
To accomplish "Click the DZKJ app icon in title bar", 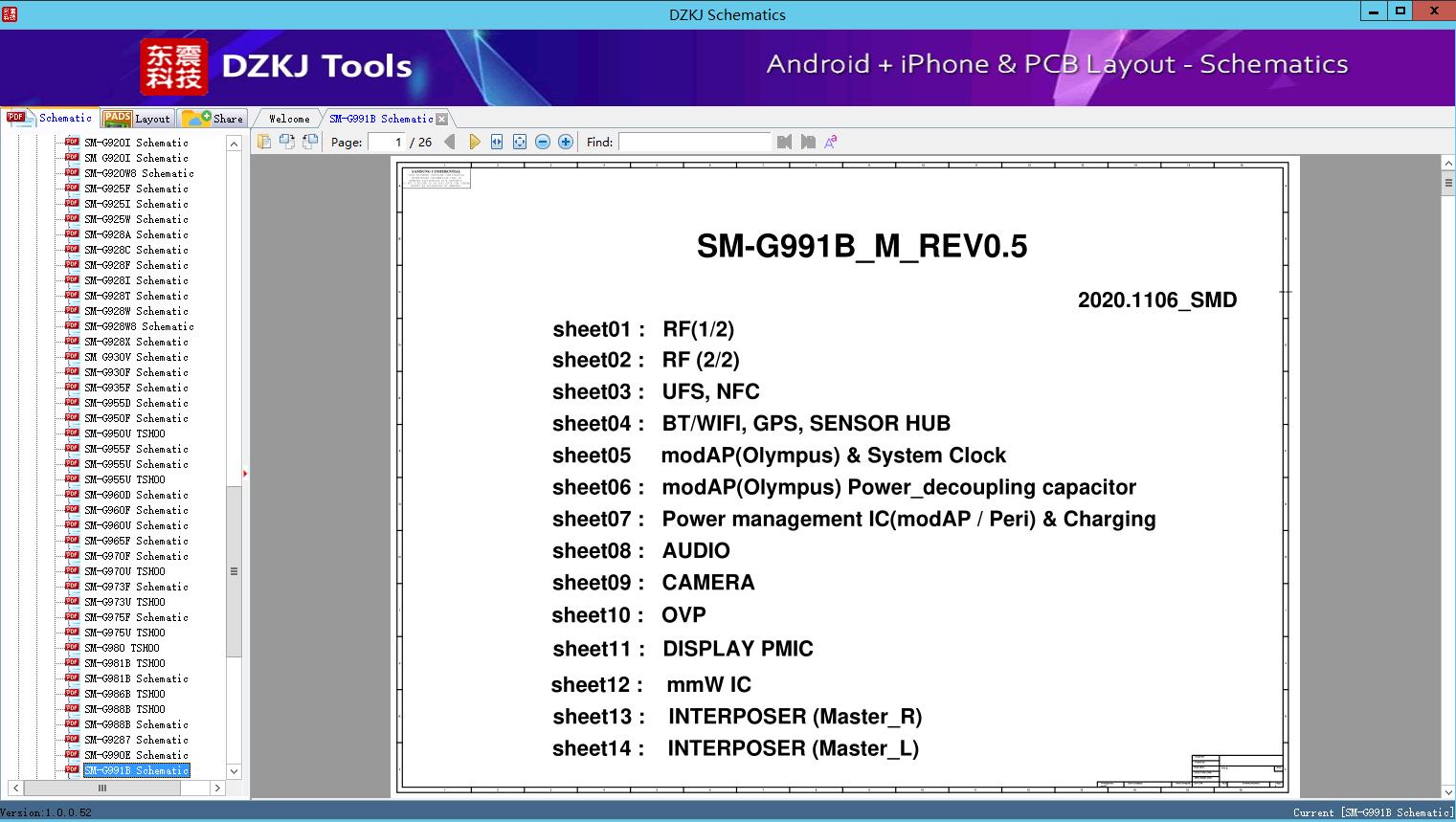I will [10, 13].
